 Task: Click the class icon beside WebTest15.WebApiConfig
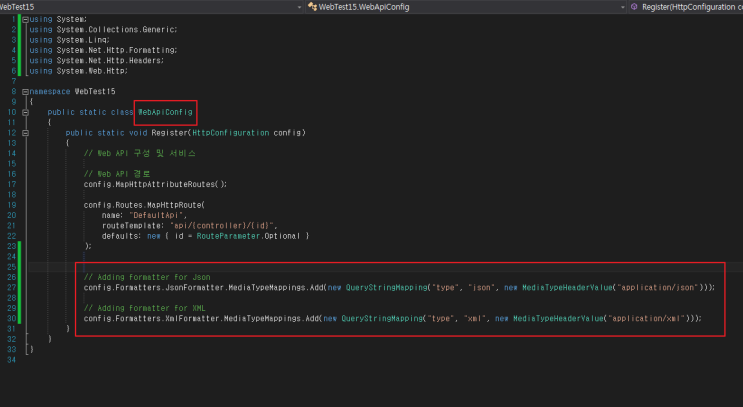312,7
